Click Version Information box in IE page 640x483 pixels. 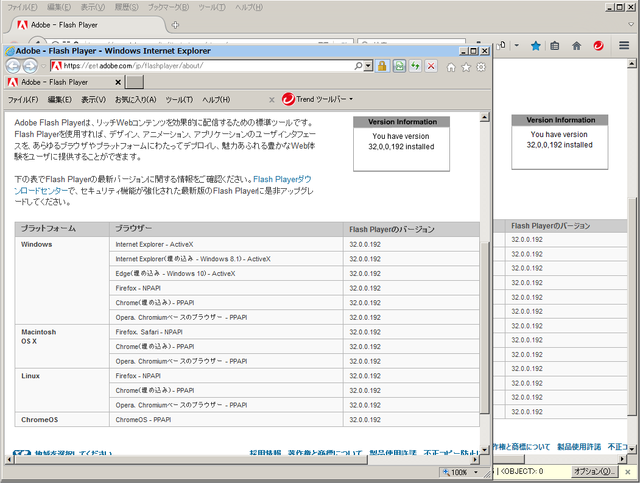tap(401, 144)
